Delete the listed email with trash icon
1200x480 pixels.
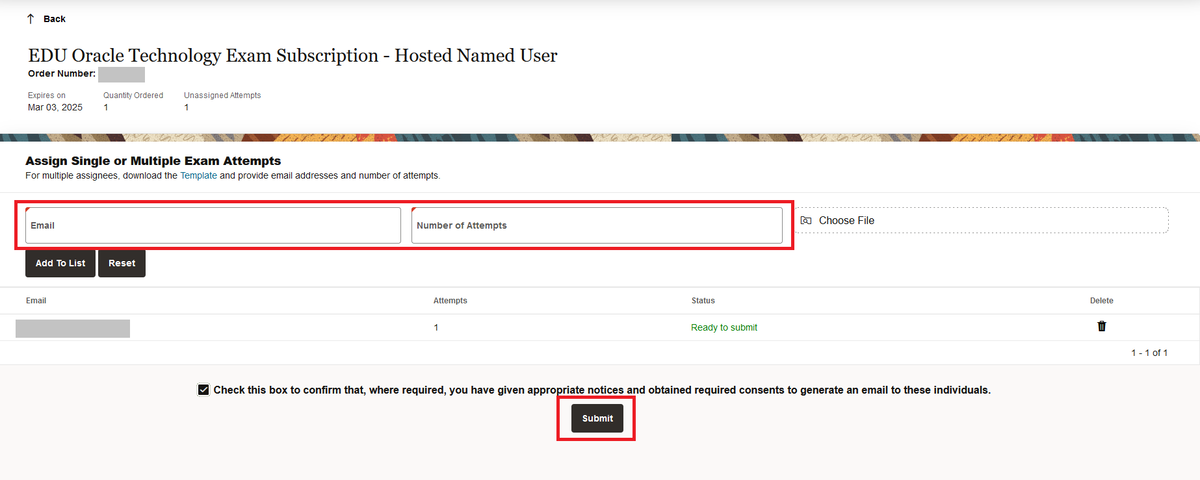click(x=1102, y=326)
